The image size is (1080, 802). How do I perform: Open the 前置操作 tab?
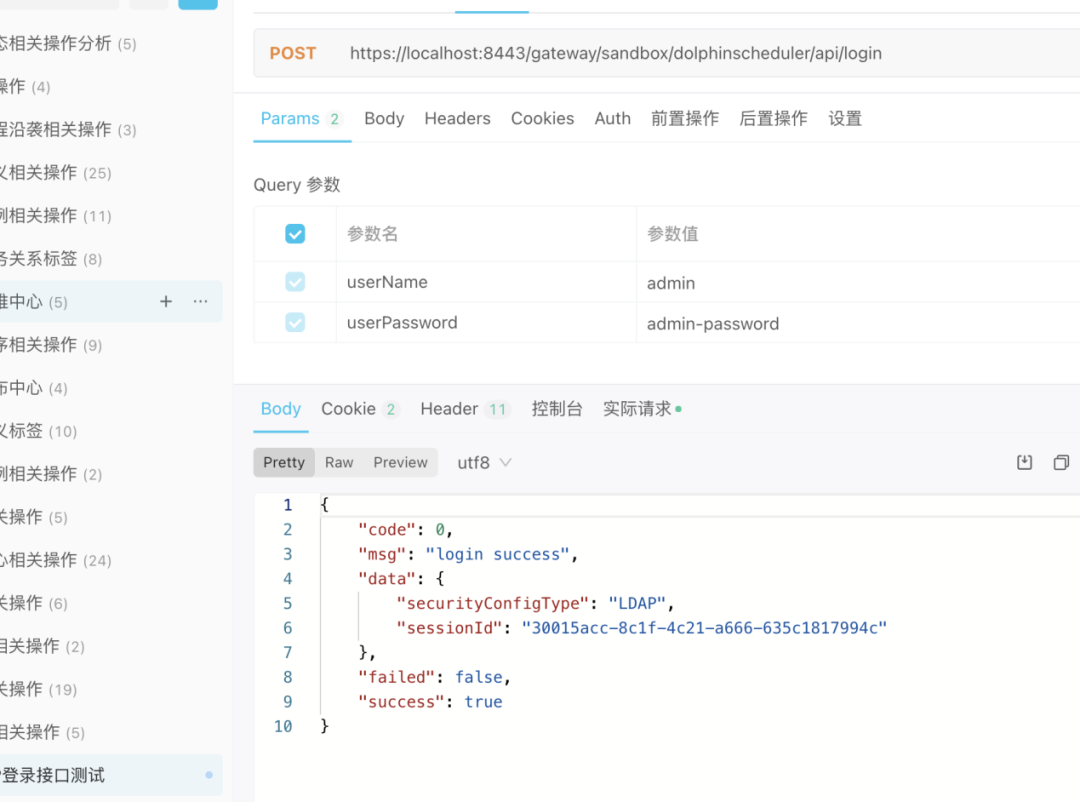(685, 119)
